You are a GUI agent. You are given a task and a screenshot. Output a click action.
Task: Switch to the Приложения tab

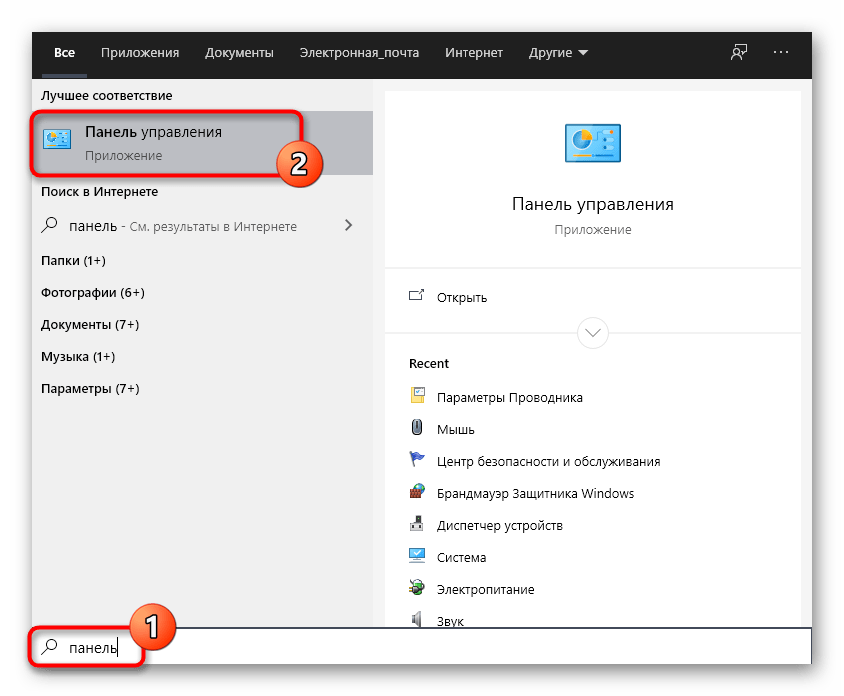click(141, 53)
